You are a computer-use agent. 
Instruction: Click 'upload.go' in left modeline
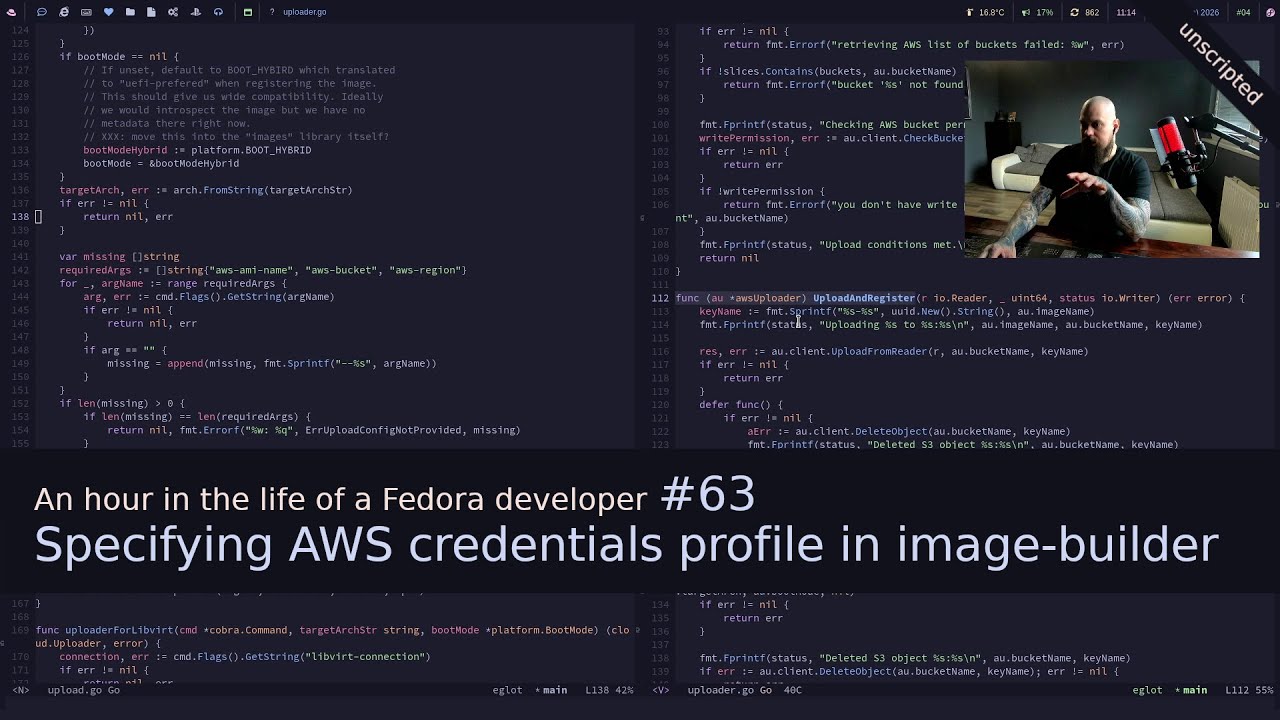[x=74, y=690]
